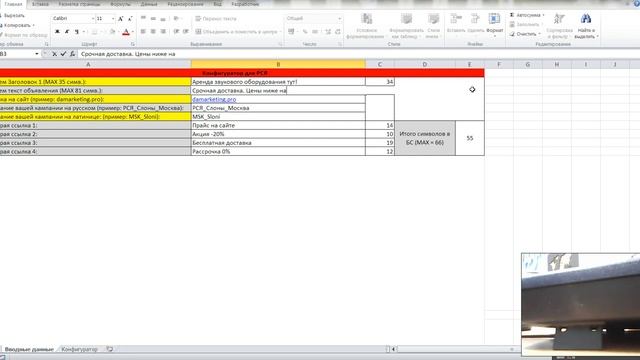Confirm the cell entry with the checkmark icon
Screen dimensions: 640x360
(63, 54)
